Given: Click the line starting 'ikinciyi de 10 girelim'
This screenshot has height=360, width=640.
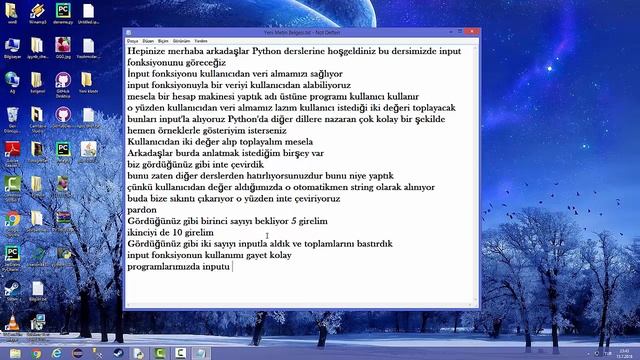Looking at the screenshot, I should pyautogui.click(x=171, y=233).
